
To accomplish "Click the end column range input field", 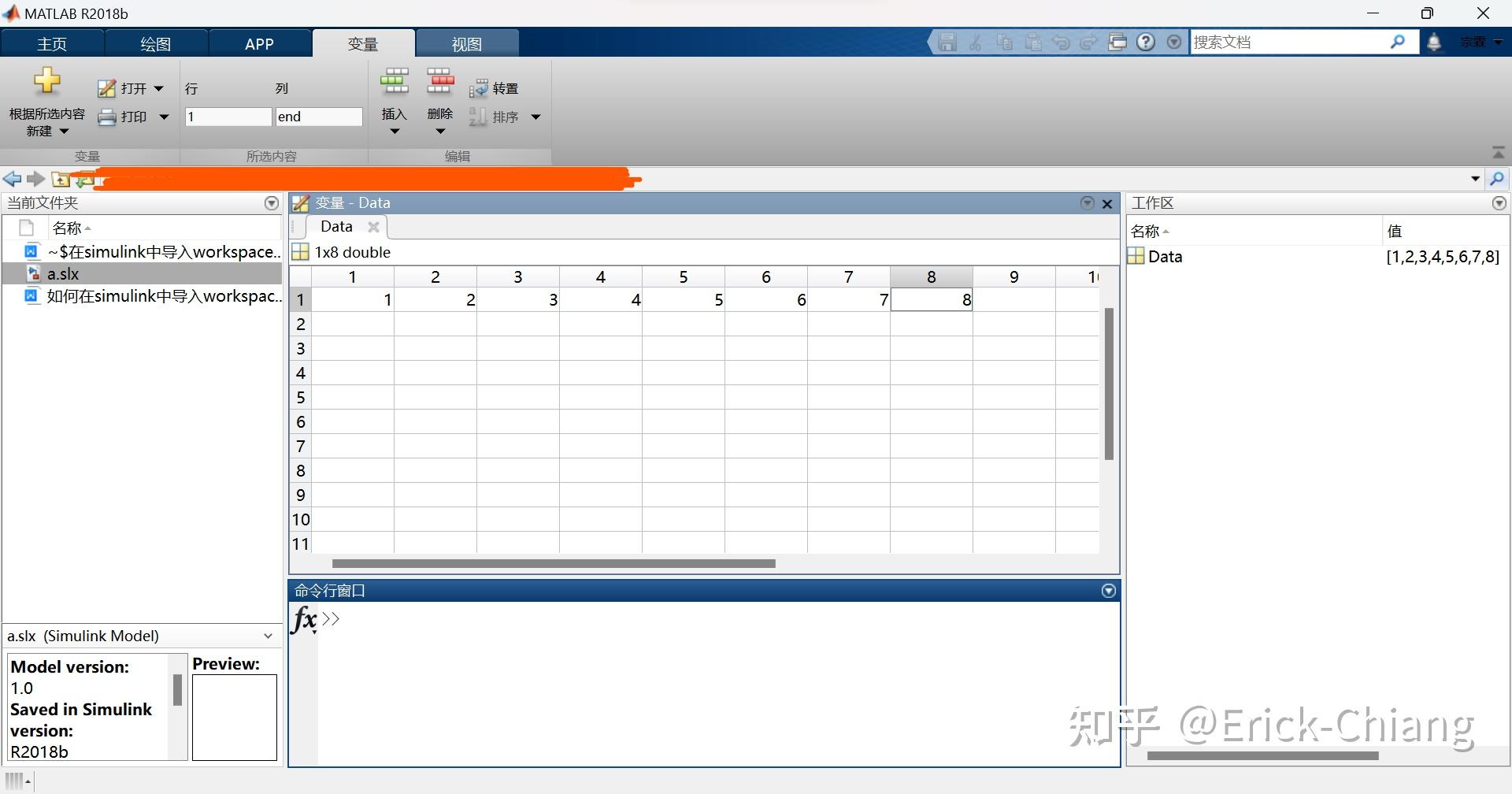I will click(x=318, y=117).
